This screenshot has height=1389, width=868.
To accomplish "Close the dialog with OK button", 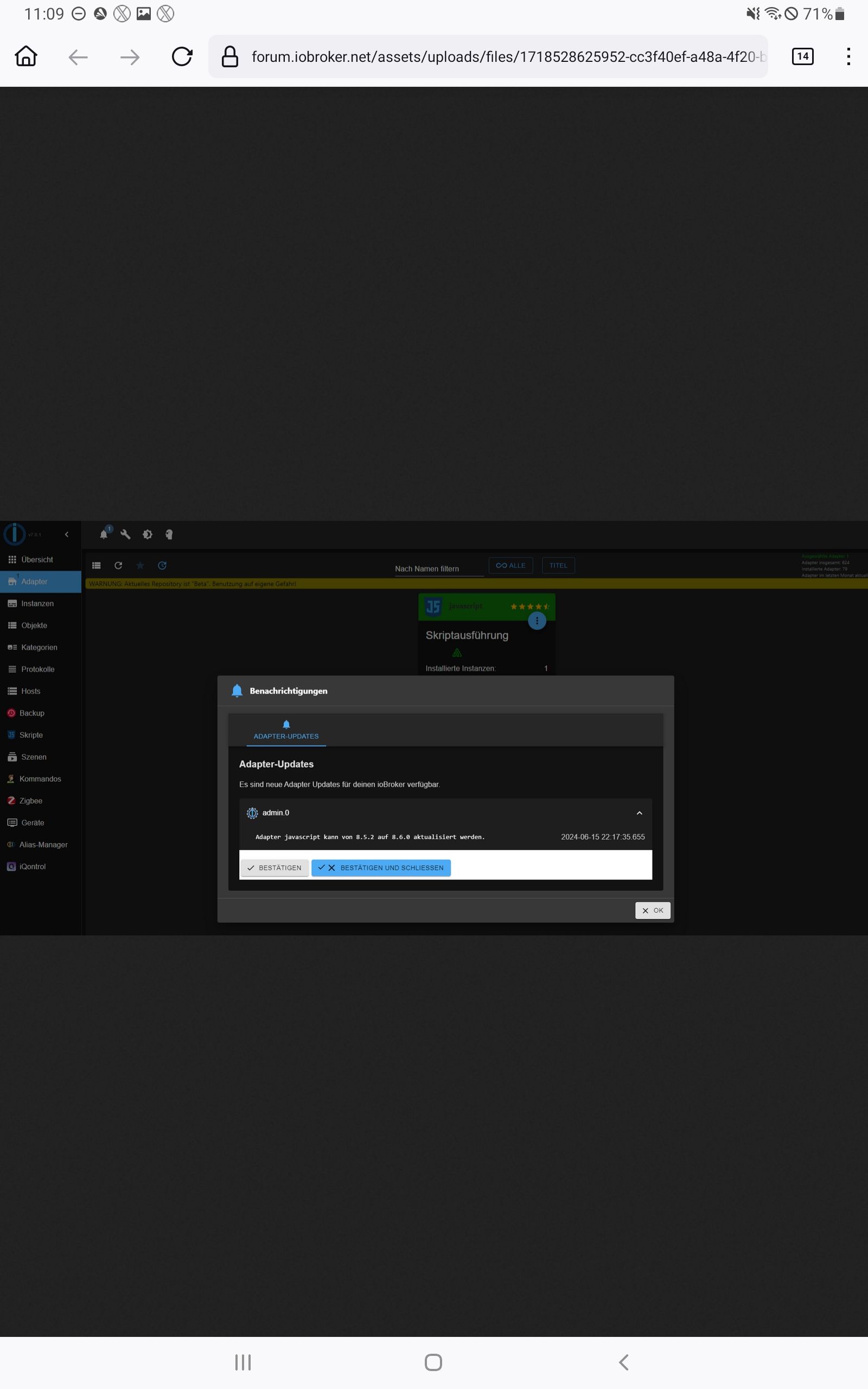I will pyautogui.click(x=652, y=910).
